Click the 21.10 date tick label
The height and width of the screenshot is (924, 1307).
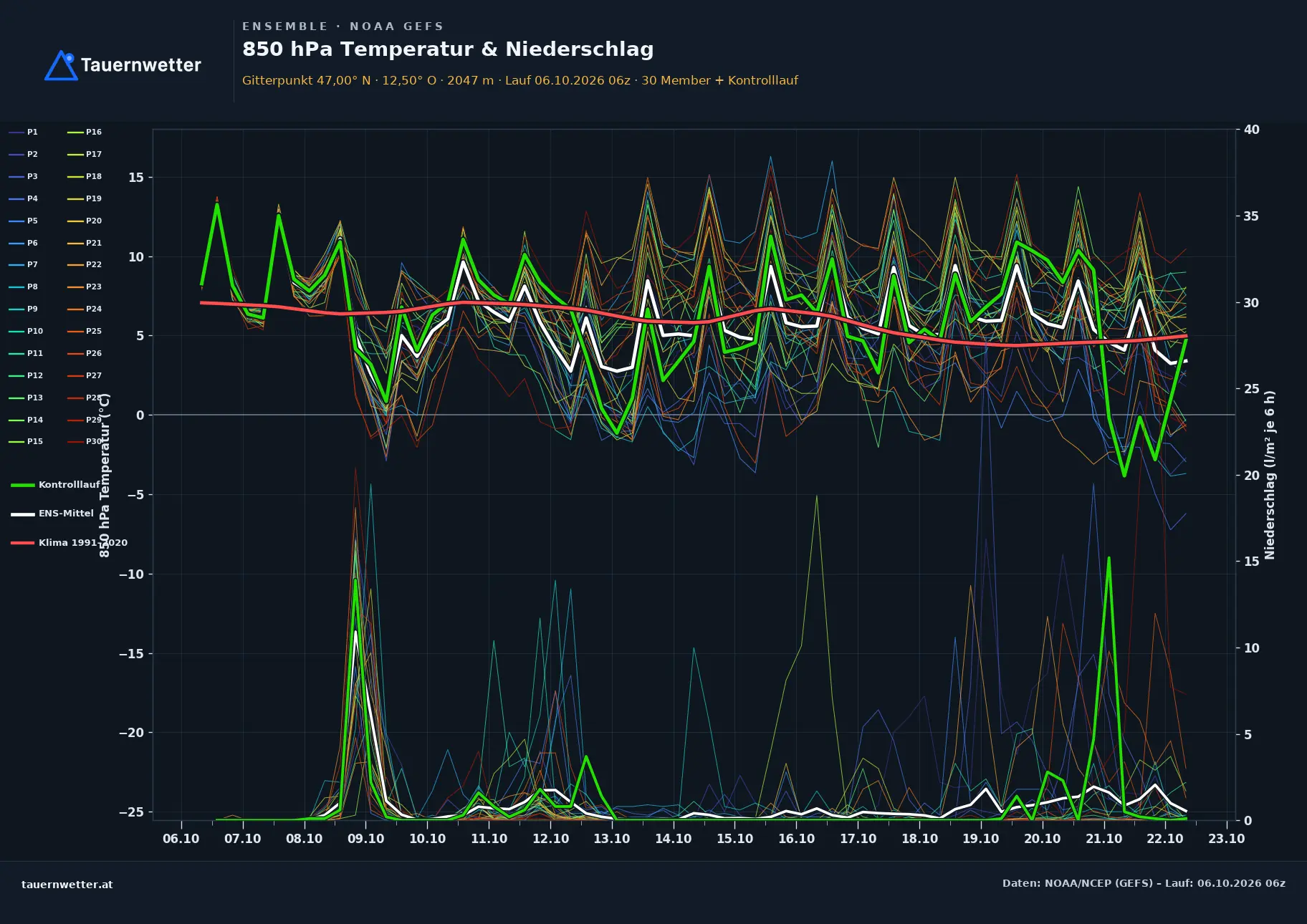coord(1104,839)
